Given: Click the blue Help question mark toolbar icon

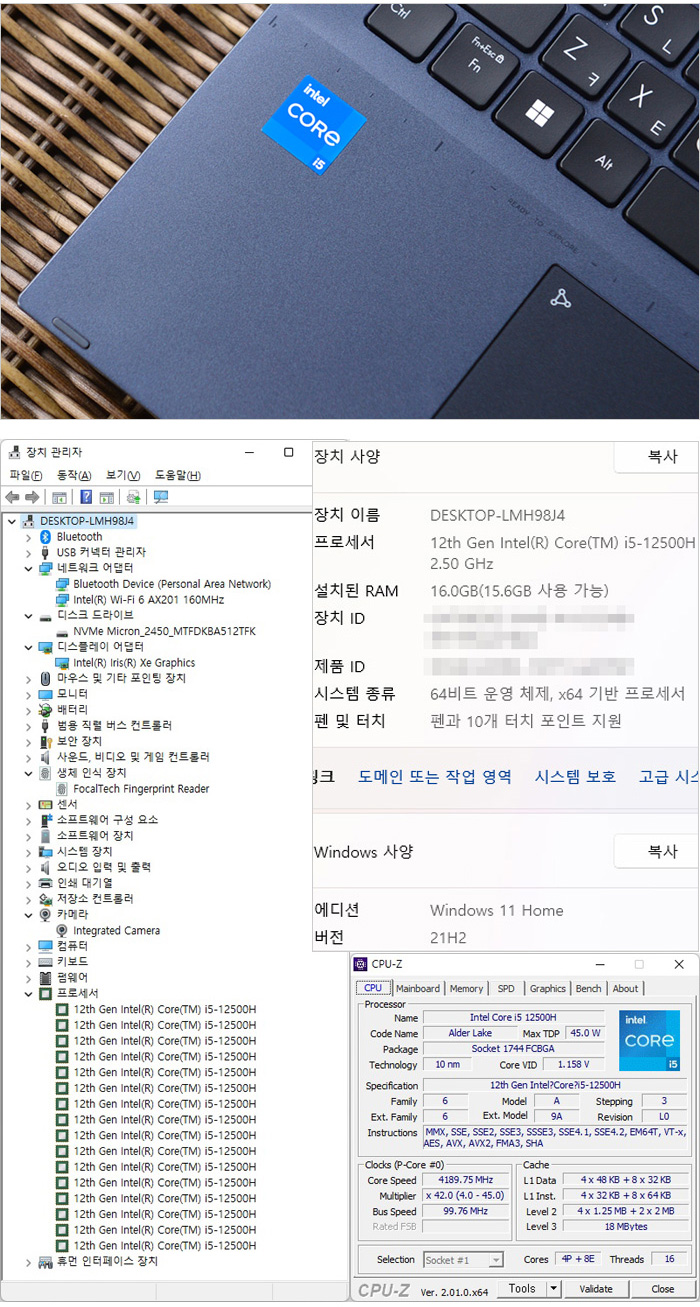Looking at the screenshot, I should (86, 497).
